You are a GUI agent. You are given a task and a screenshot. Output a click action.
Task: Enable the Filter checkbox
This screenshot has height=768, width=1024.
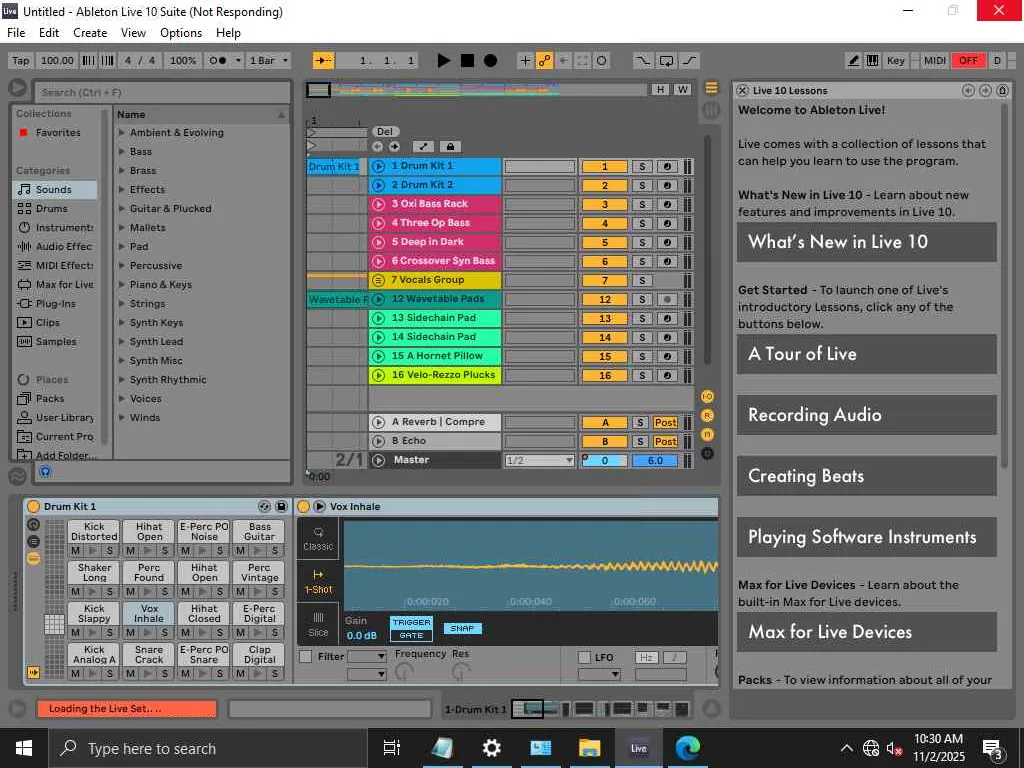click(305, 657)
